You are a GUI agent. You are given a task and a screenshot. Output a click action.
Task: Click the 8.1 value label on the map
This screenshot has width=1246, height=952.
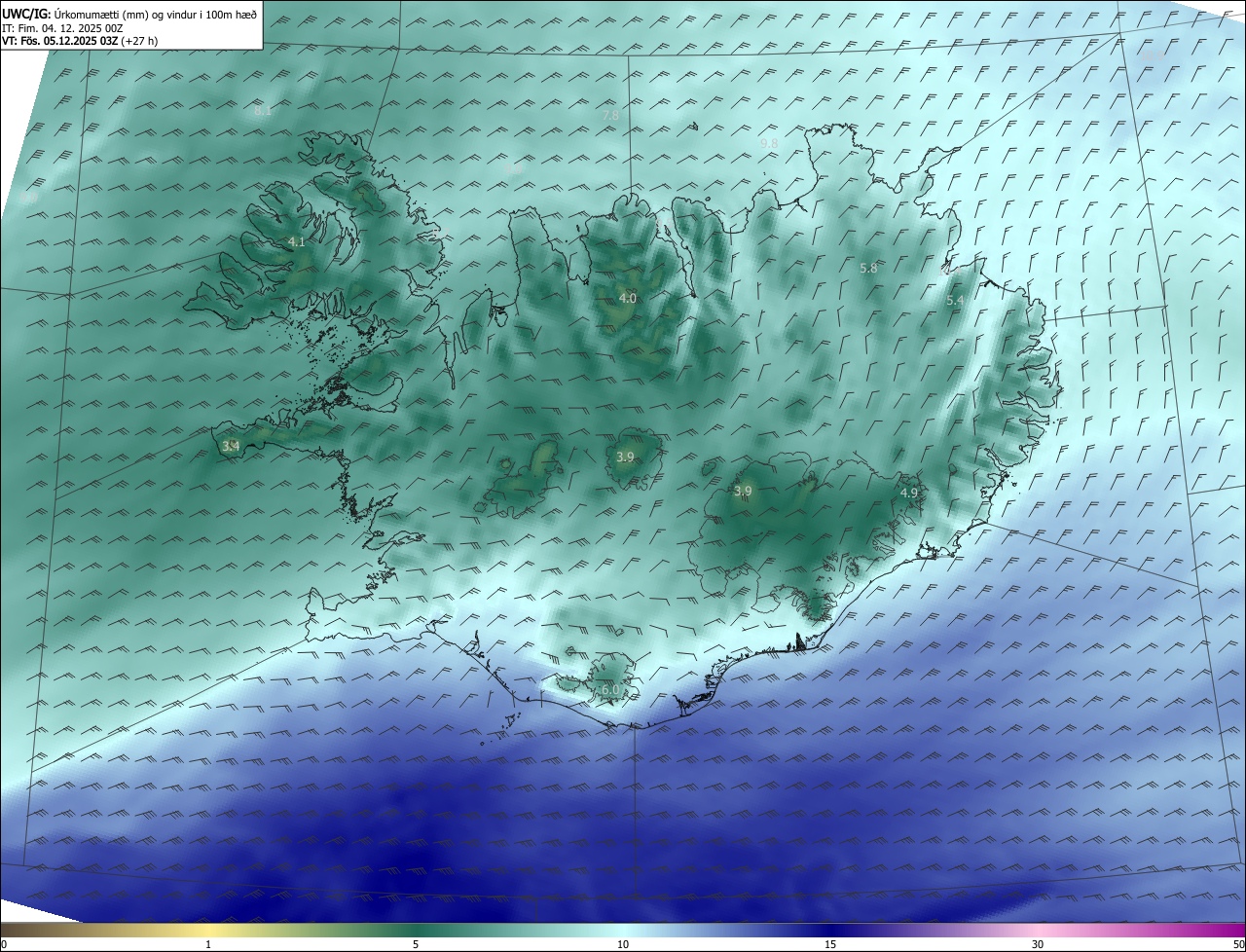point(263,111)
